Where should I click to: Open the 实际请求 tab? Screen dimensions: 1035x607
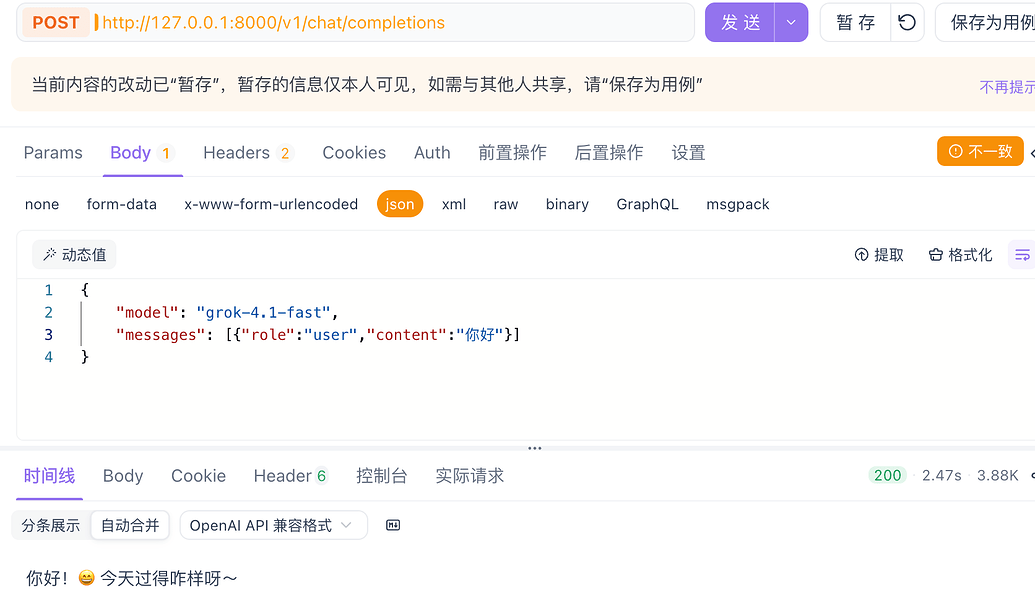469,476
